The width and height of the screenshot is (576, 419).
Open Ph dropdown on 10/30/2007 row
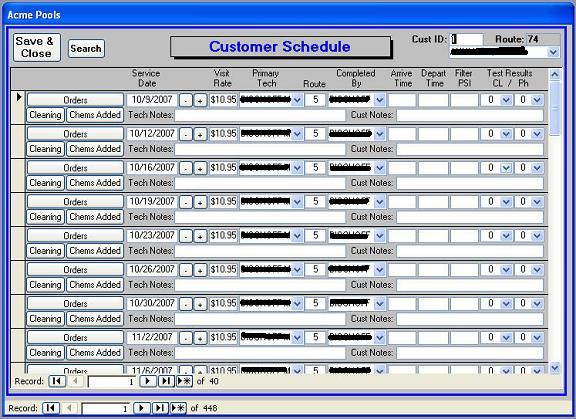(537, 303)
